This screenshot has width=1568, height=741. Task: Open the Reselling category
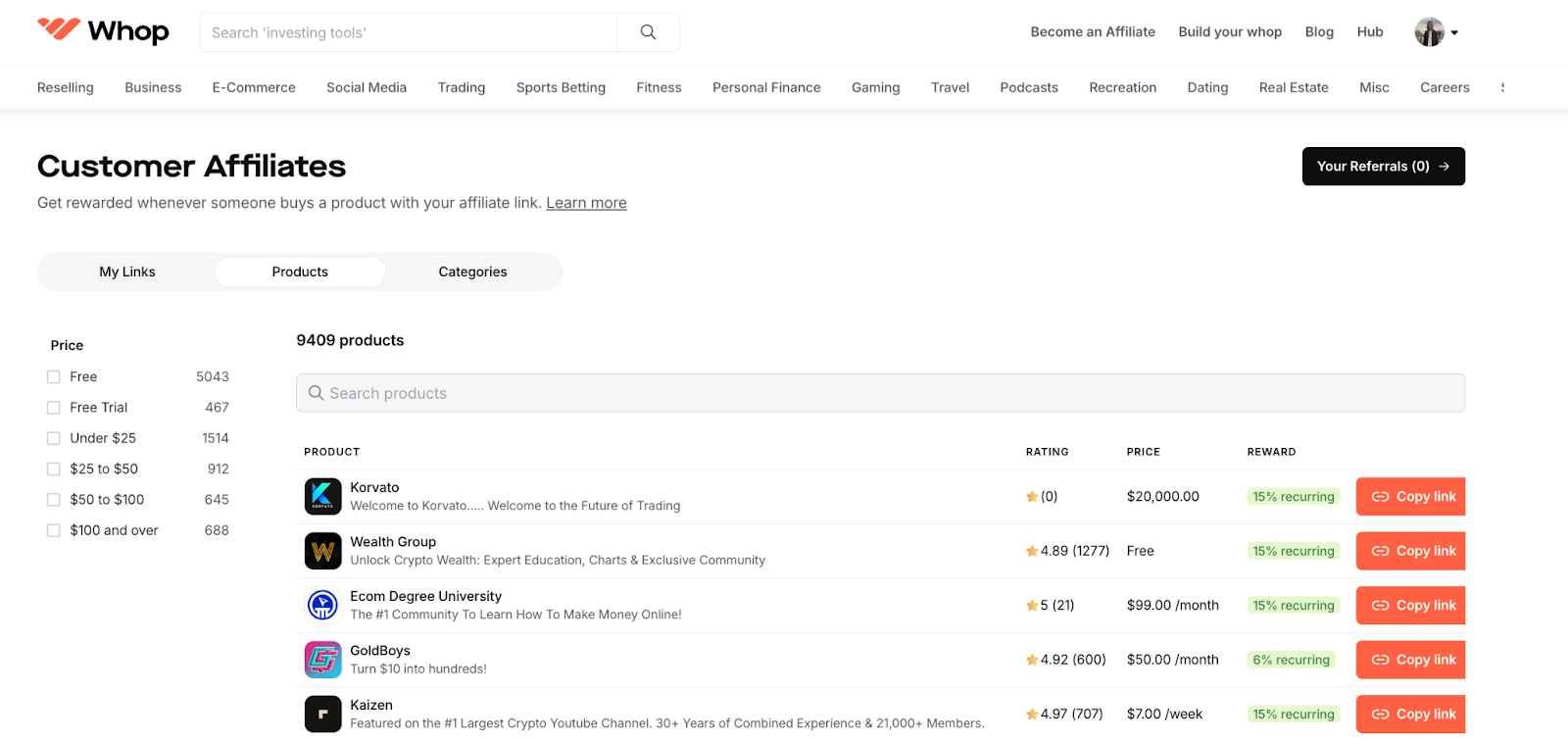66,87
